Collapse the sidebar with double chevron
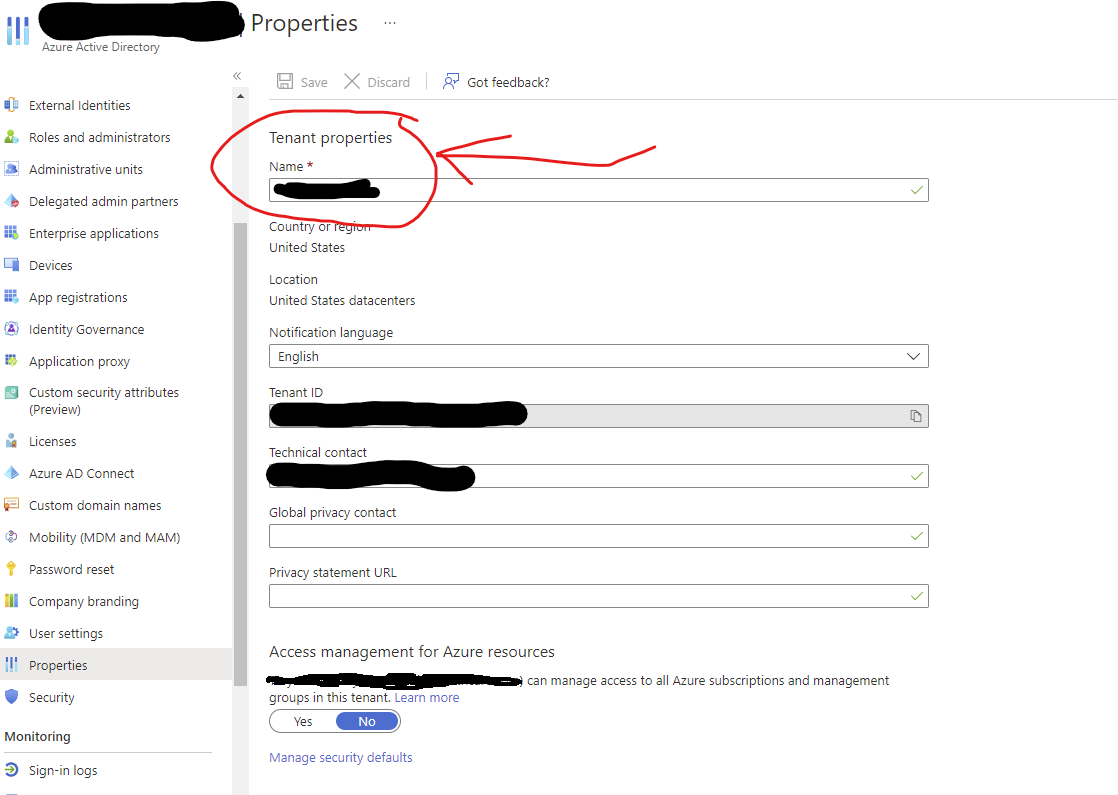1118x795 pixels. click(x=237, y=76)
